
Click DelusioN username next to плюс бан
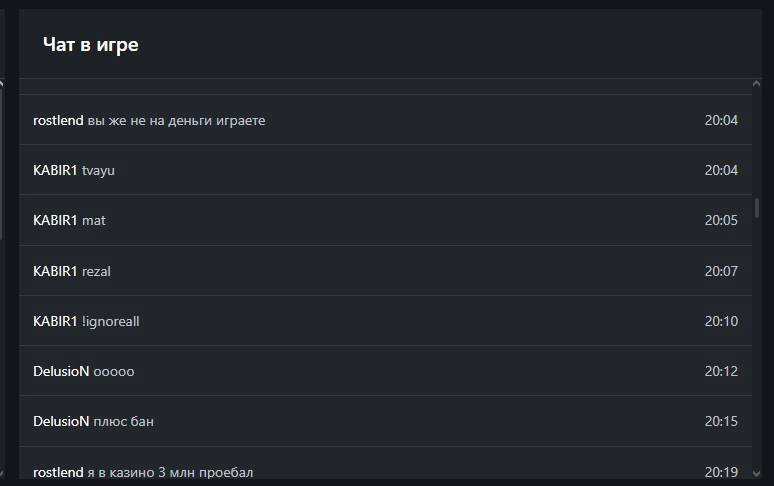(x=61, y=421)
